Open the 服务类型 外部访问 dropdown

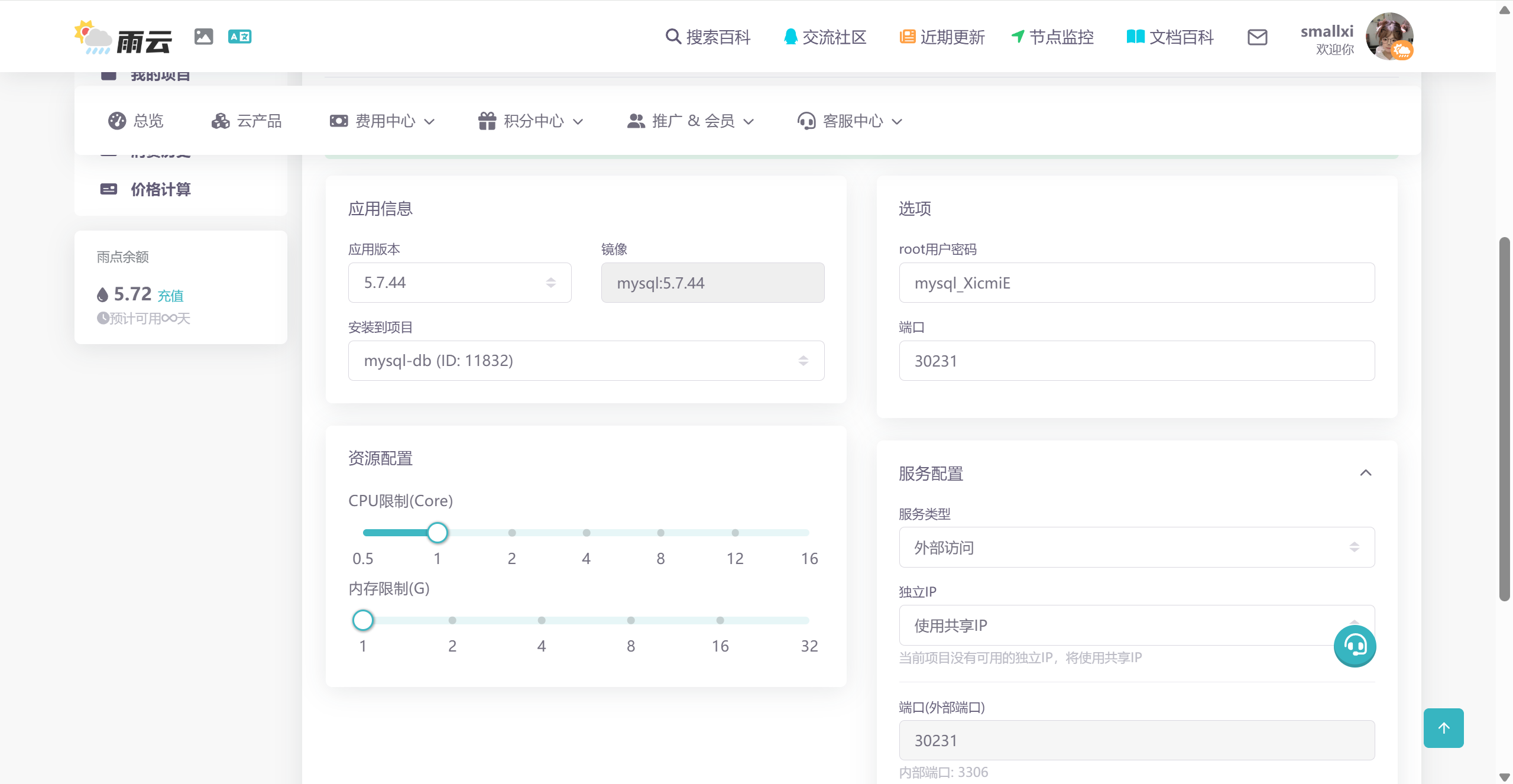1136,547
